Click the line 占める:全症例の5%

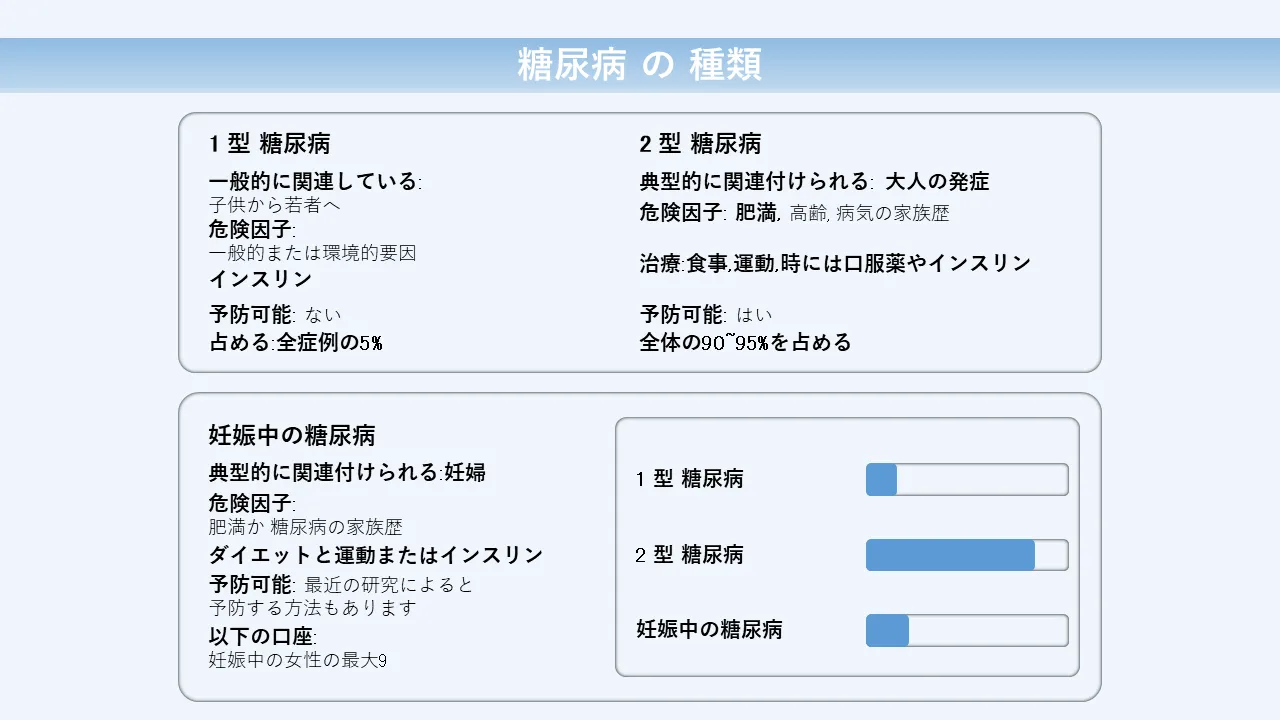(x=296, y=343)
